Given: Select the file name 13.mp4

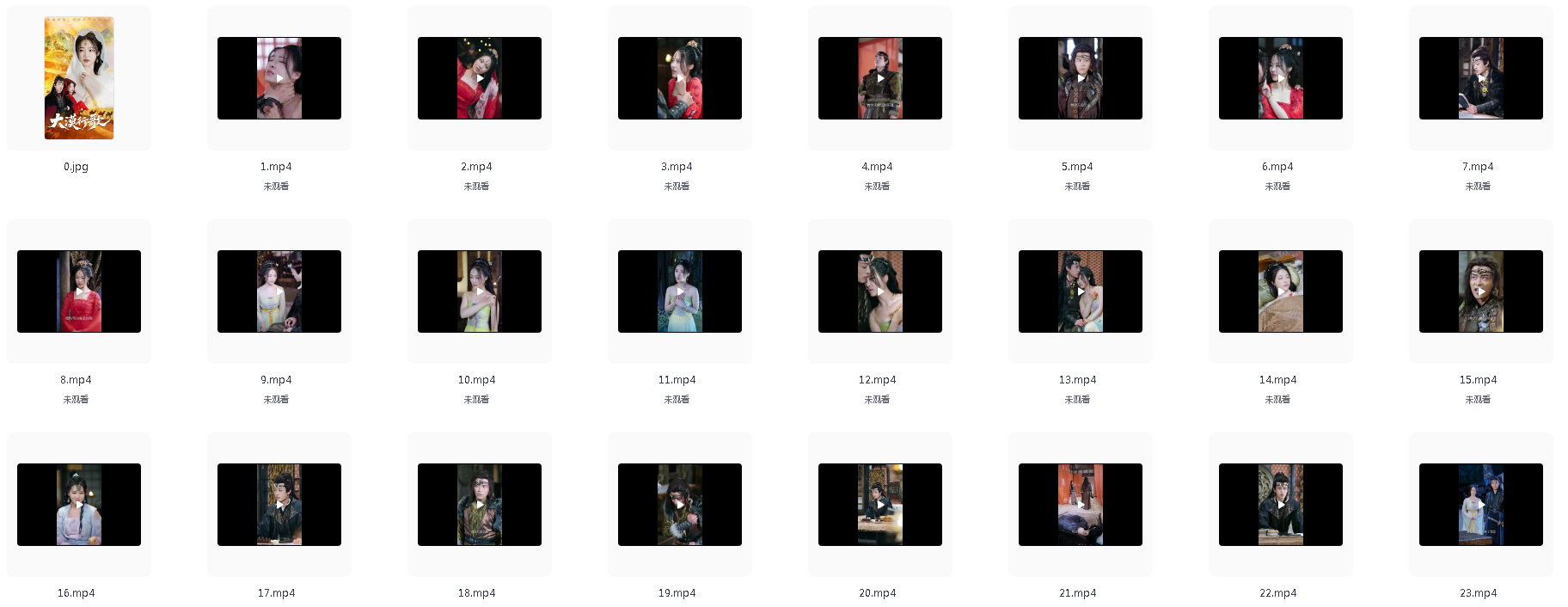Looking at the screenshot, I should point(1077,380).
